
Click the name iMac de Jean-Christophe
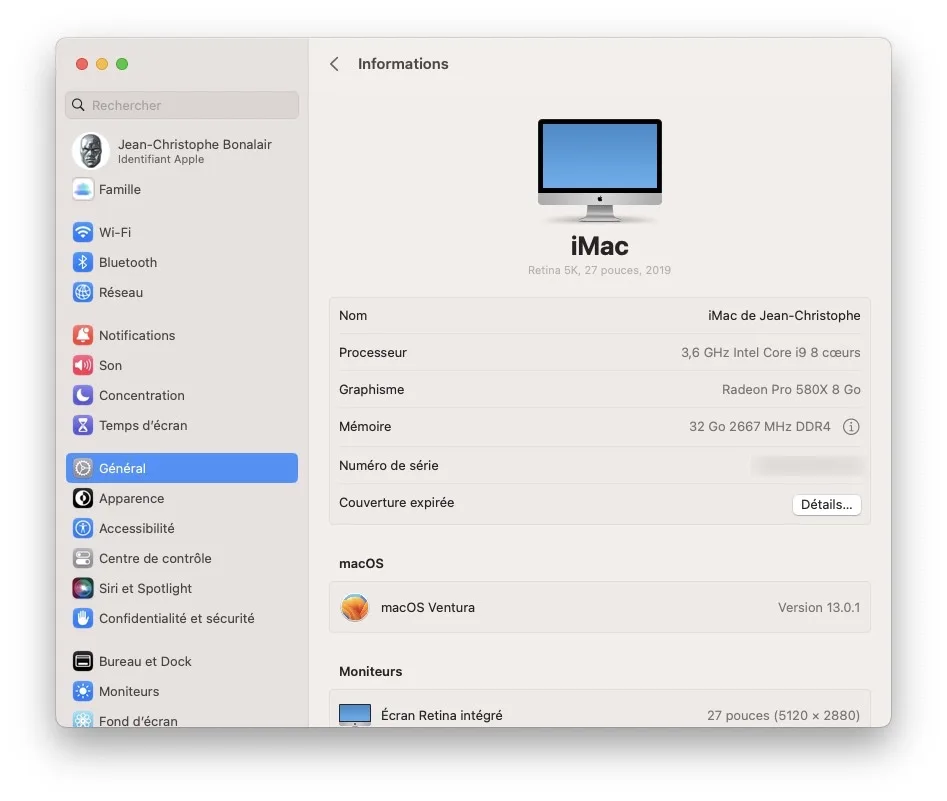[x=784, y=315]
